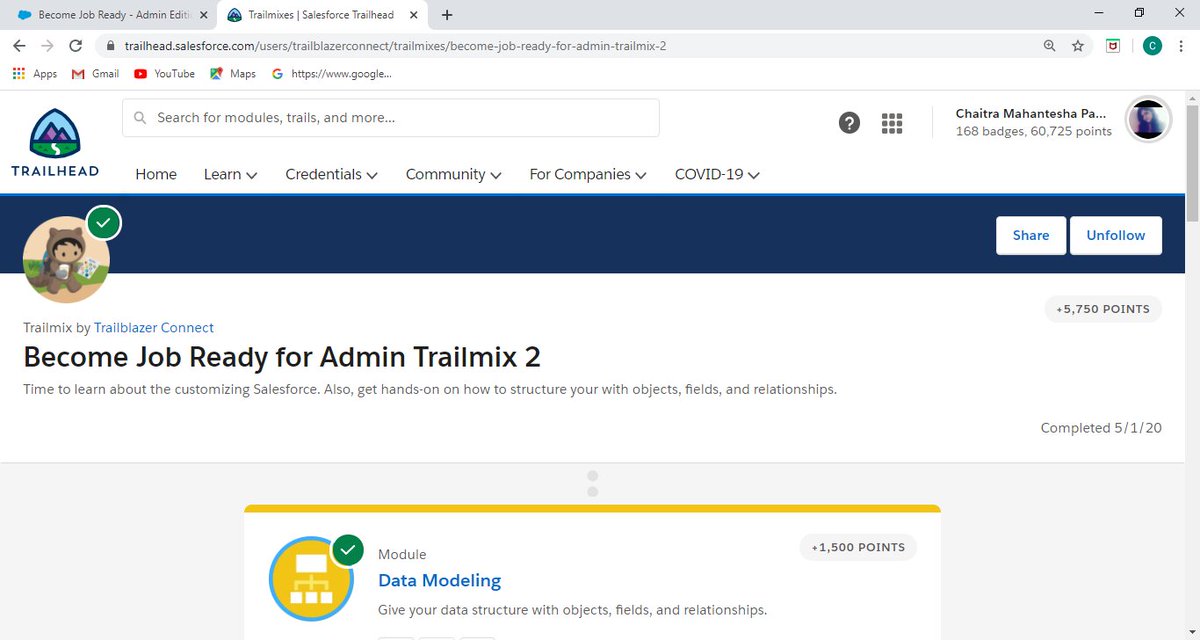Viewport: 1200px width, 640px height.
Task: Open the Google bookmark
Action: point(331,74)
